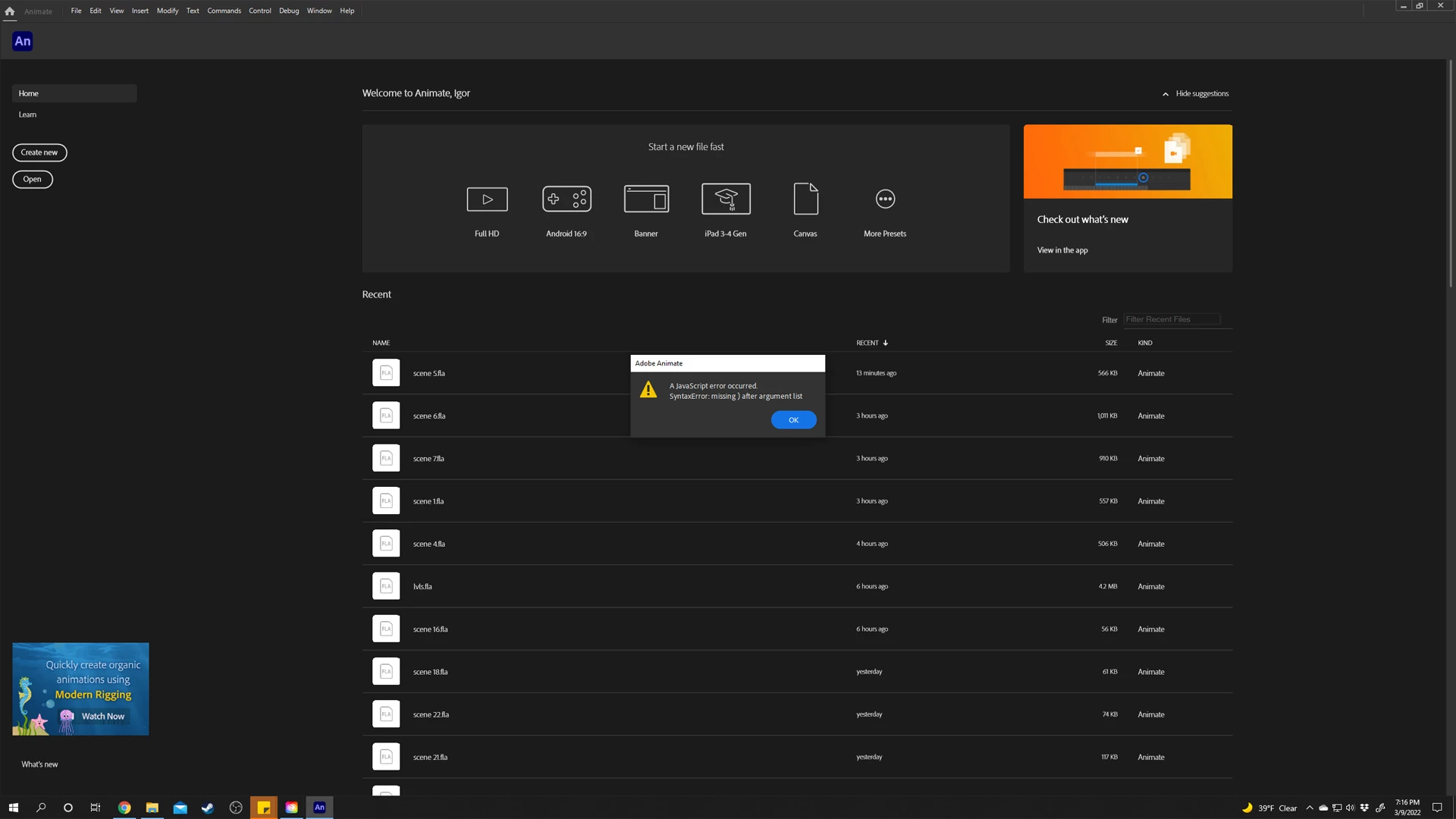
Task: Choose the Android 16:9 preset icon
Action: 566,199
